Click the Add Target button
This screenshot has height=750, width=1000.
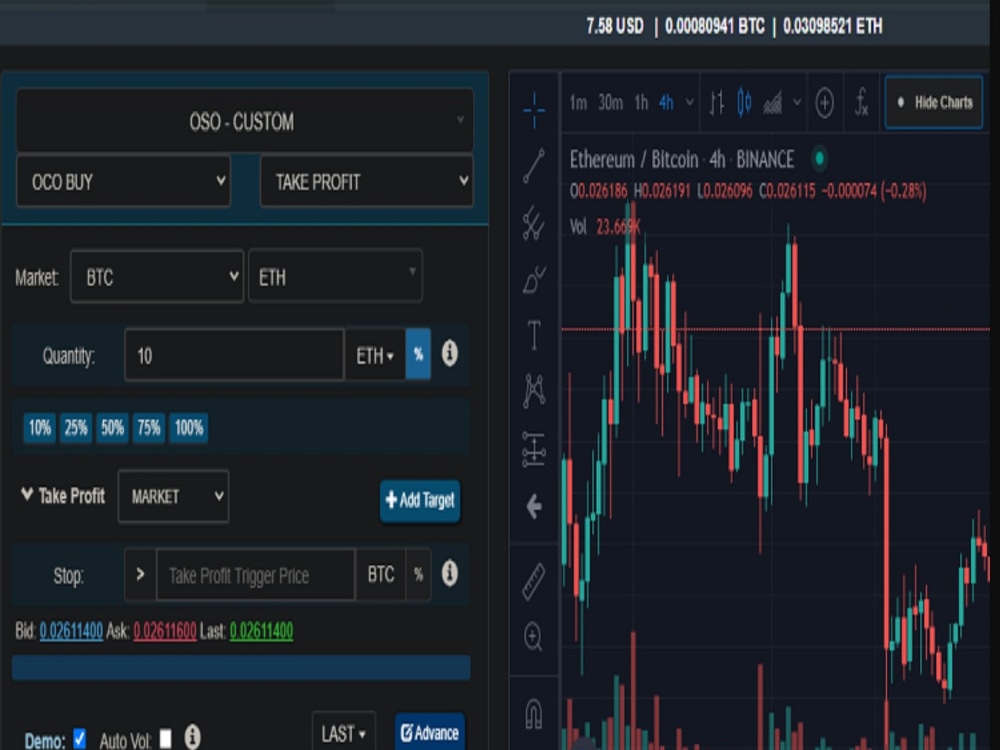click(419, 502)
